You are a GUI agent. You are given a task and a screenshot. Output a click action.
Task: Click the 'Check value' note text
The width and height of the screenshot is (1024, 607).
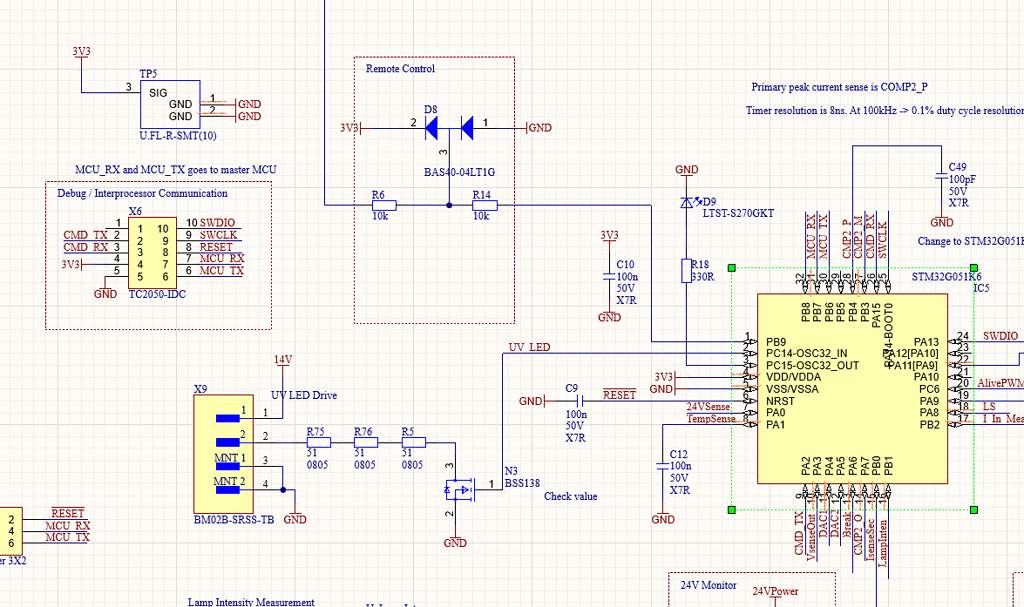571,497
